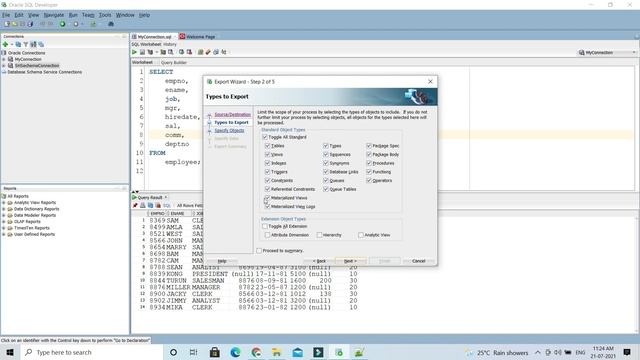Click the Source/Destination wizard step link
The width and height of the screenshot is (640, 360).
coord(233,115)
